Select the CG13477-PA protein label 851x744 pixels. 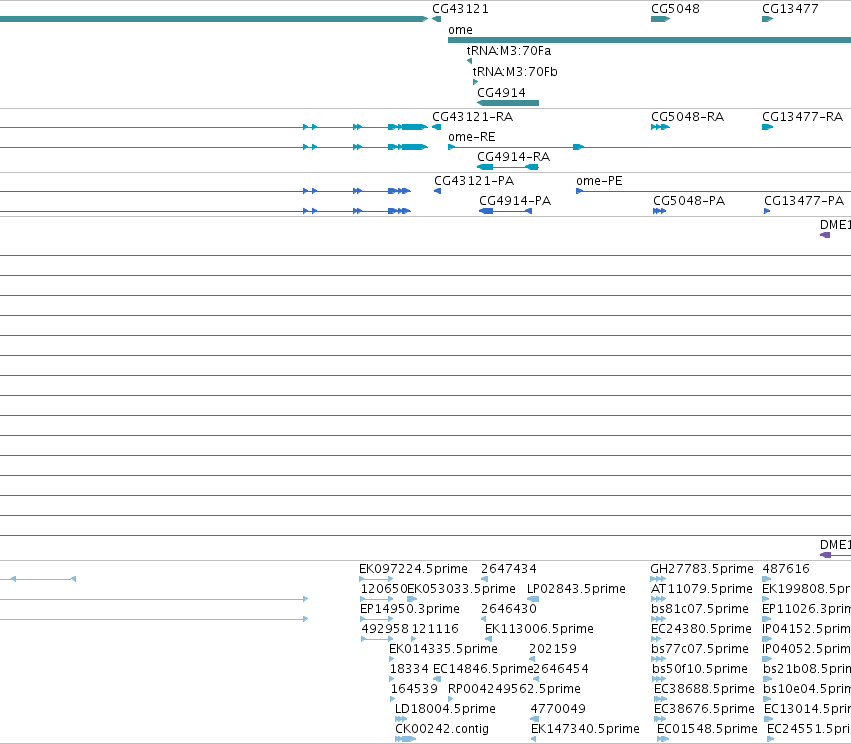pos(804,201)
